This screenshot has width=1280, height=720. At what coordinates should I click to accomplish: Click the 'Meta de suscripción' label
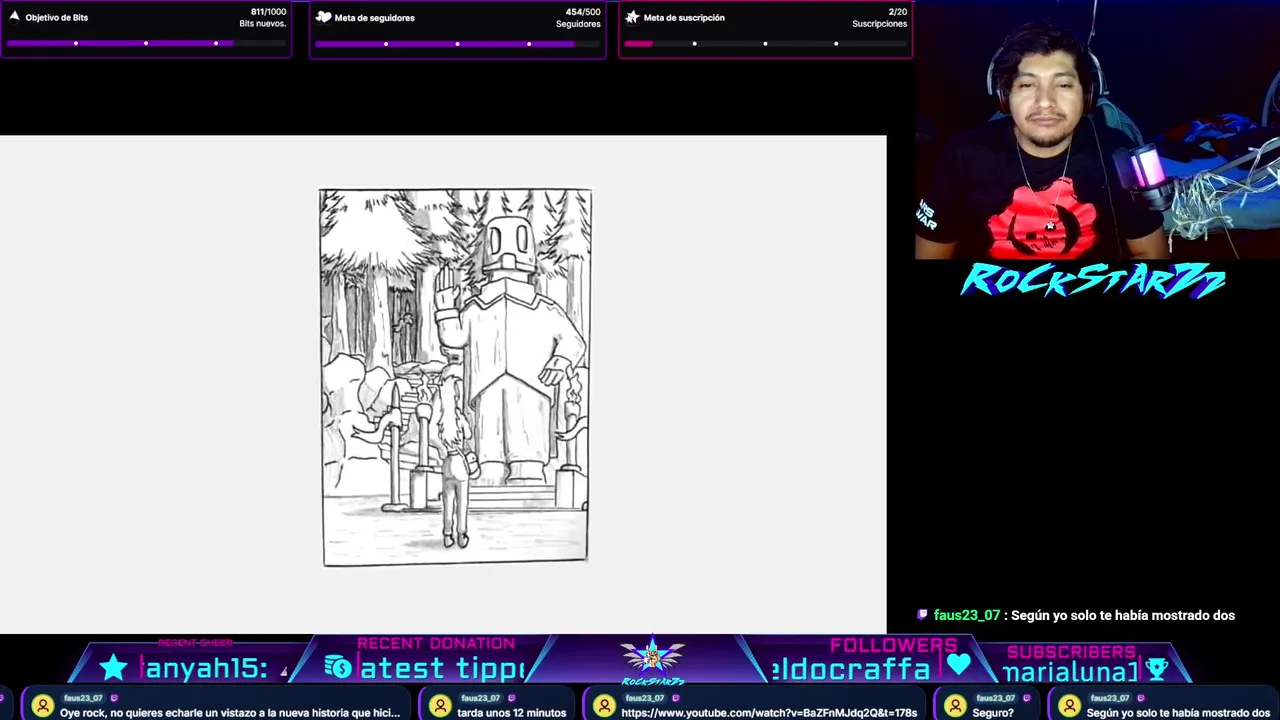(684, 17)
